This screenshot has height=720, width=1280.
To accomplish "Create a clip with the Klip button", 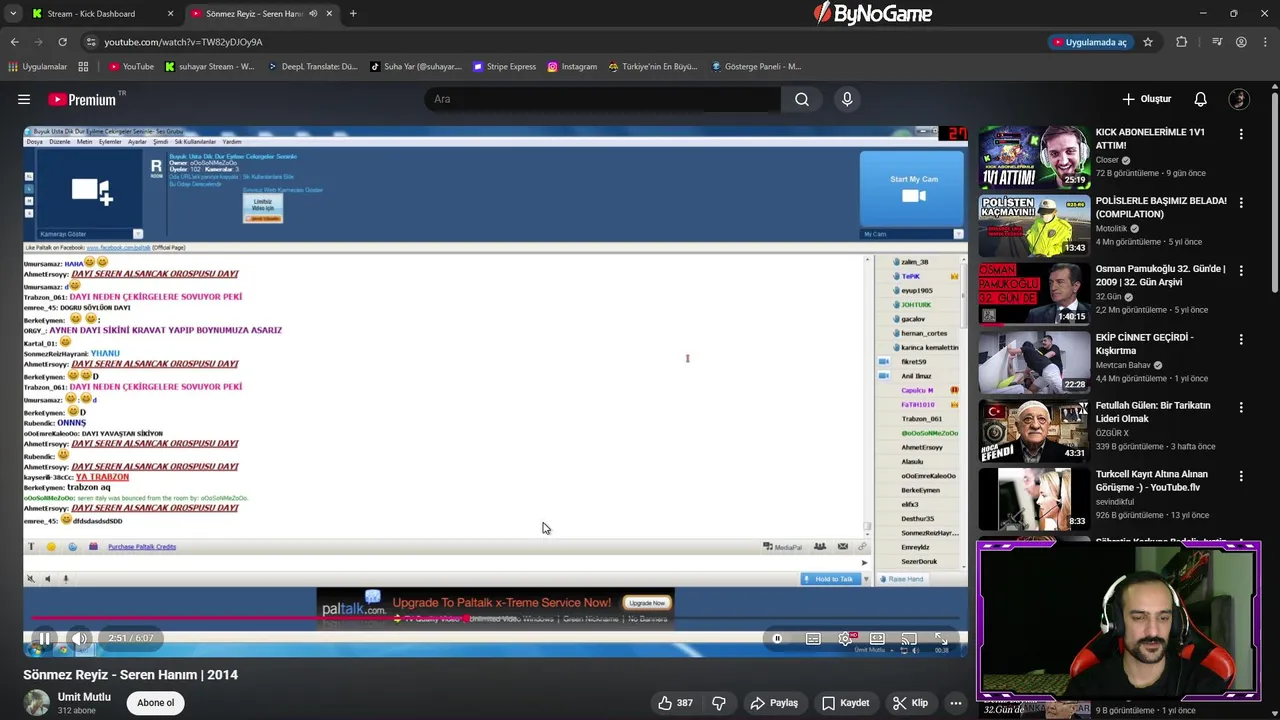I will (x=910, y=703).
